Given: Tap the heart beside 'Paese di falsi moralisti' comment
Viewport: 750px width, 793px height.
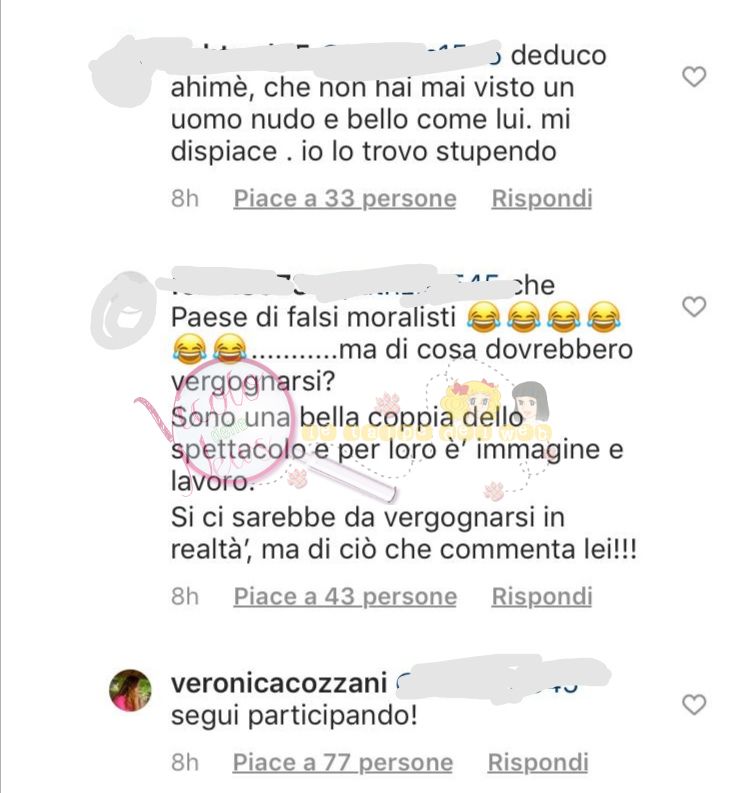Looking at the screenshot, I should [694, 307].
